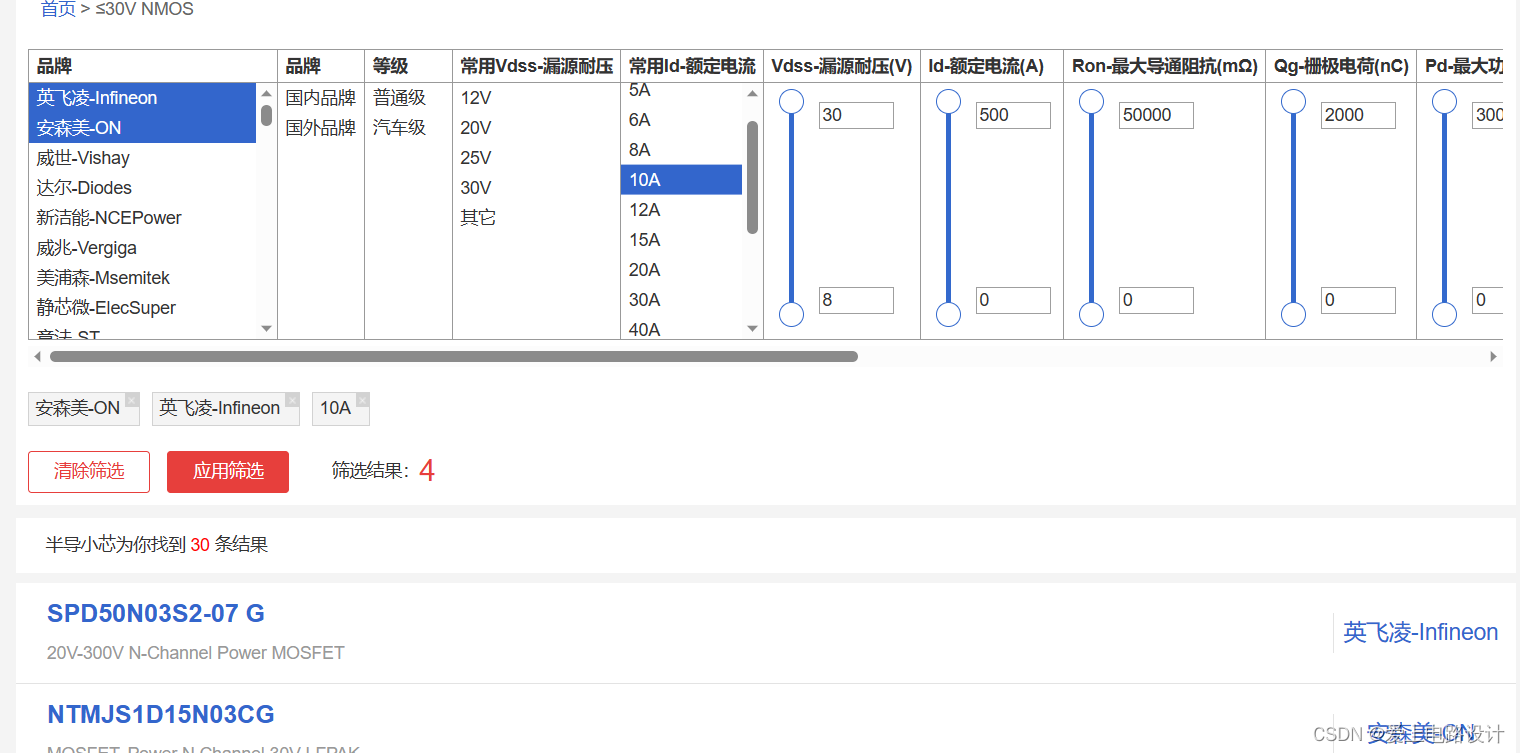Click the Ron slider upper handle
Viewport: 1520px width, 753px height.
pyautogui.click(x=1092, y=101)
